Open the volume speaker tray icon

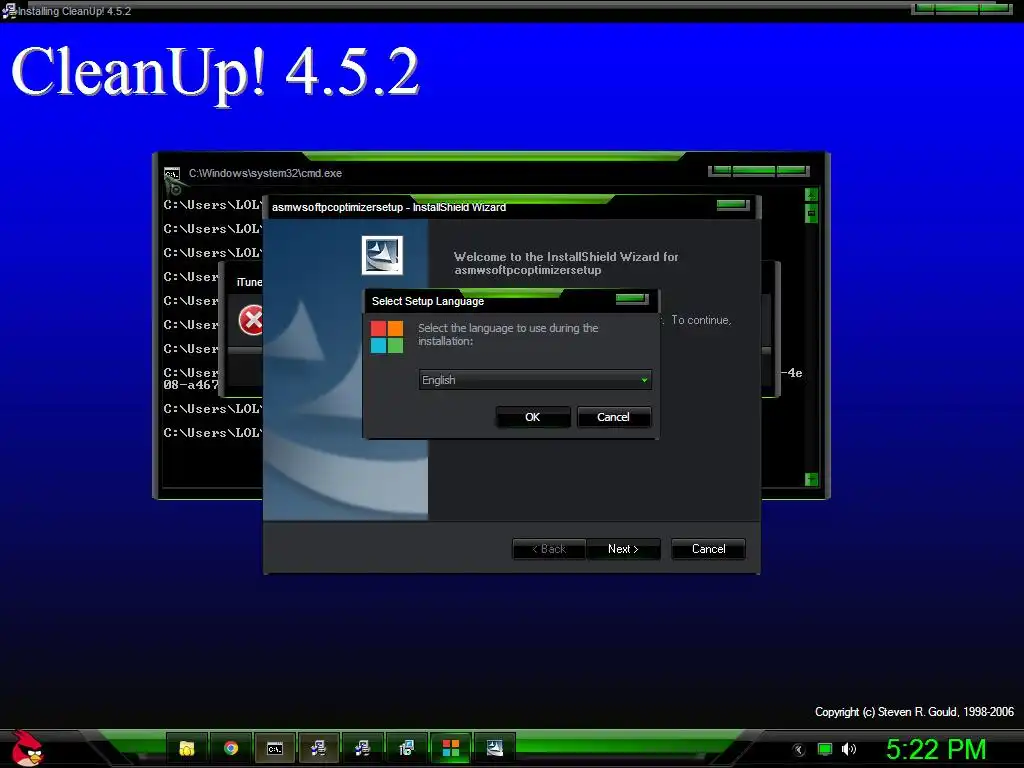(848, 749)
